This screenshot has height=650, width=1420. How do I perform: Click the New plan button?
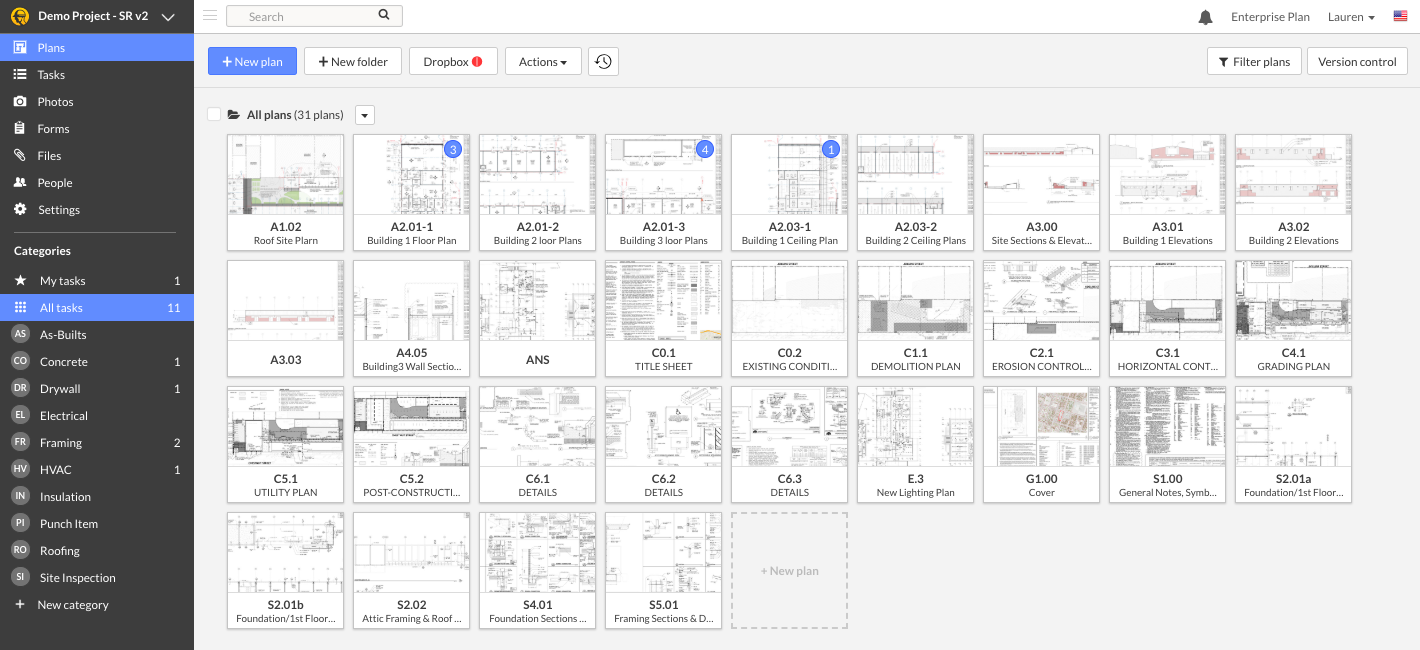click(252, 61)
